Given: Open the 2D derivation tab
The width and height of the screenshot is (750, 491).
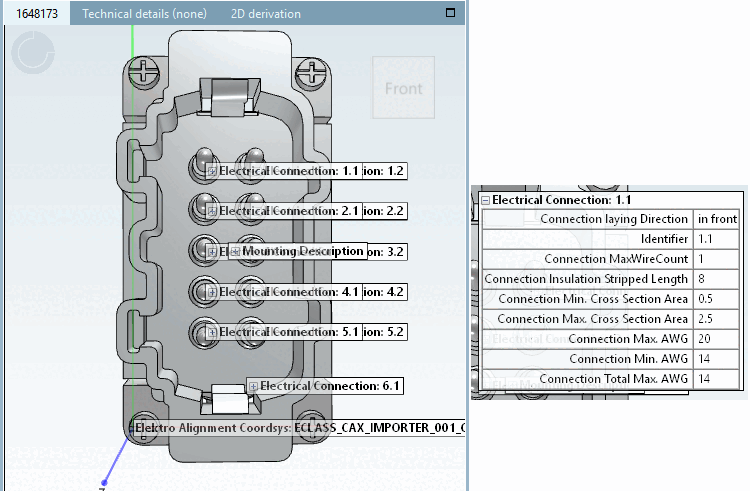Looking at the screenshot, I should click(265, 14).
